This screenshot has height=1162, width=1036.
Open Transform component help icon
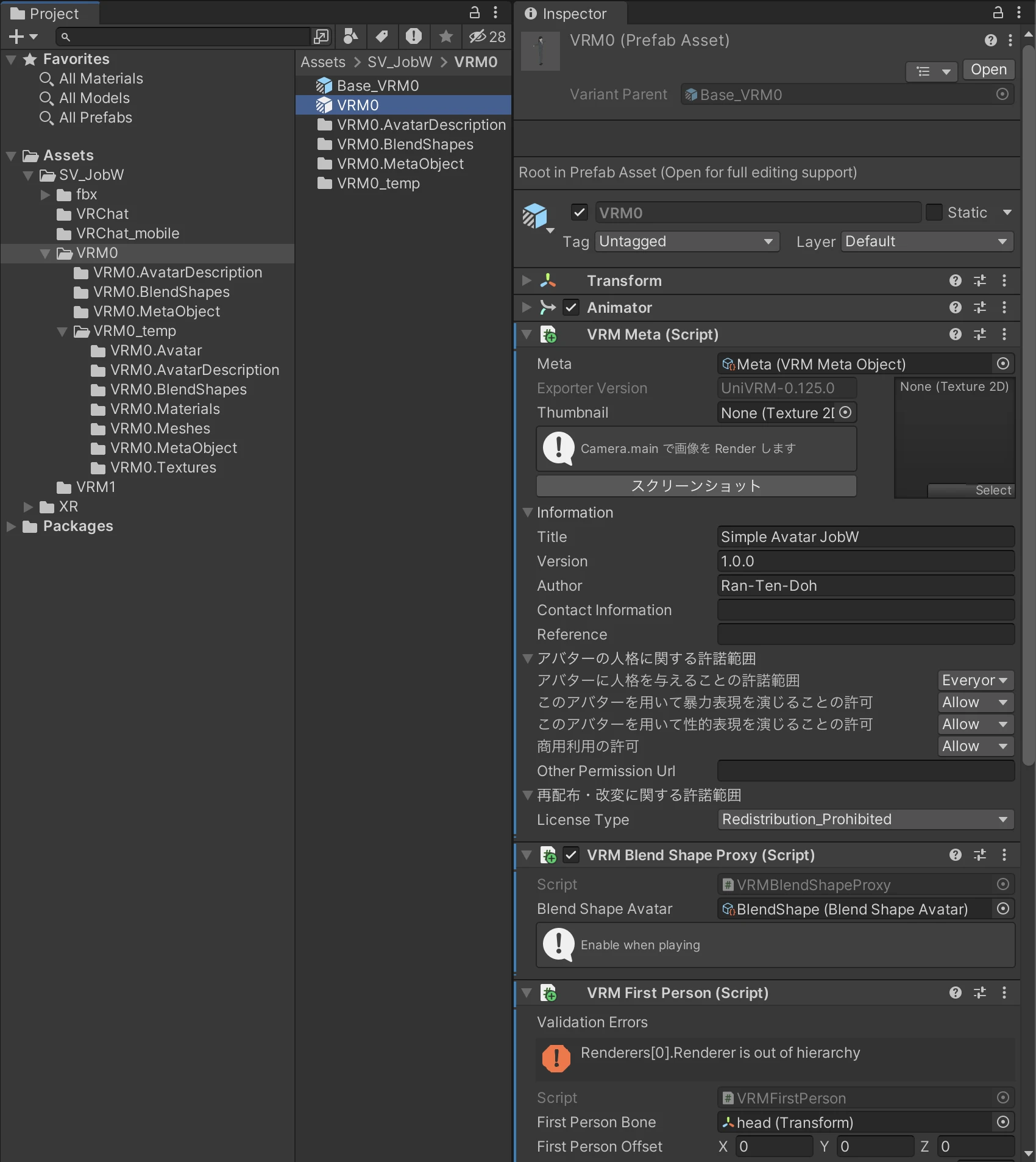pos(956,280)
